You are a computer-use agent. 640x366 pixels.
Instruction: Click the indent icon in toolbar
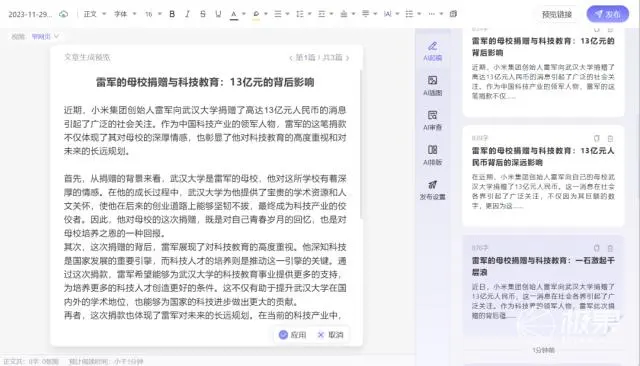322,14
